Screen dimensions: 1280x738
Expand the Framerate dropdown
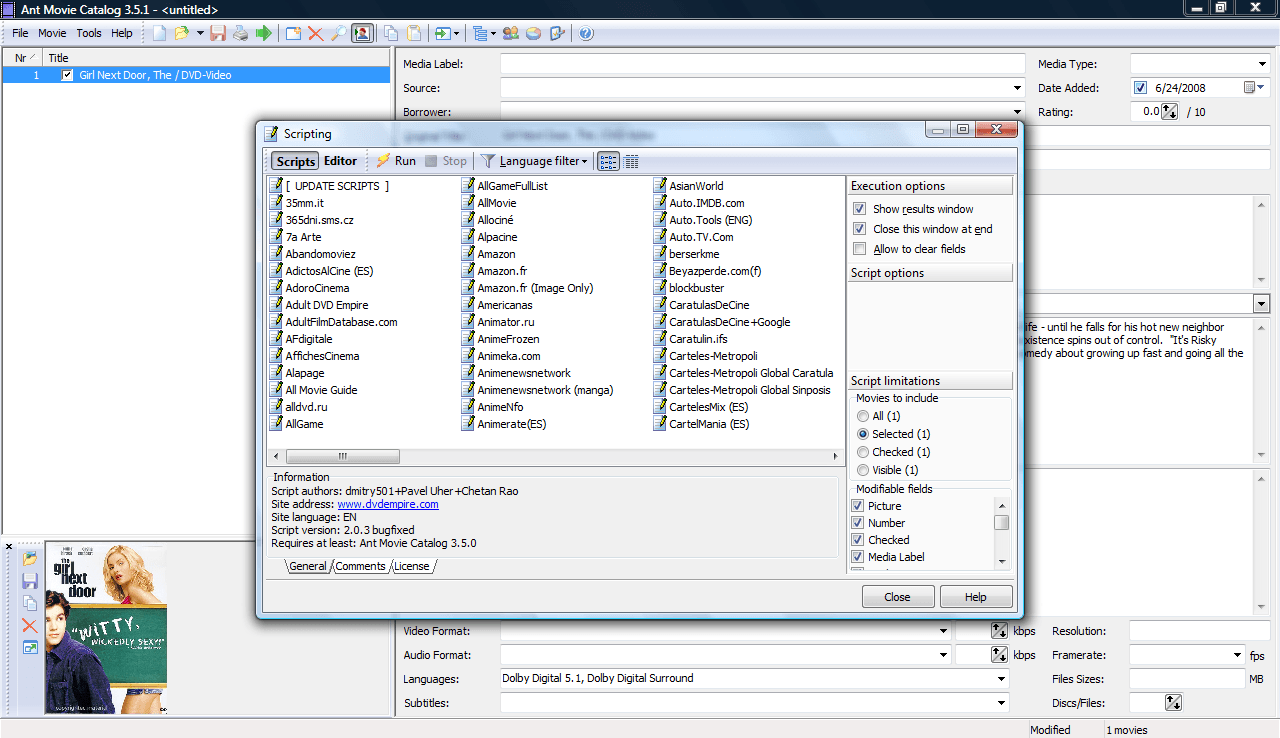tap(1238, 655)
